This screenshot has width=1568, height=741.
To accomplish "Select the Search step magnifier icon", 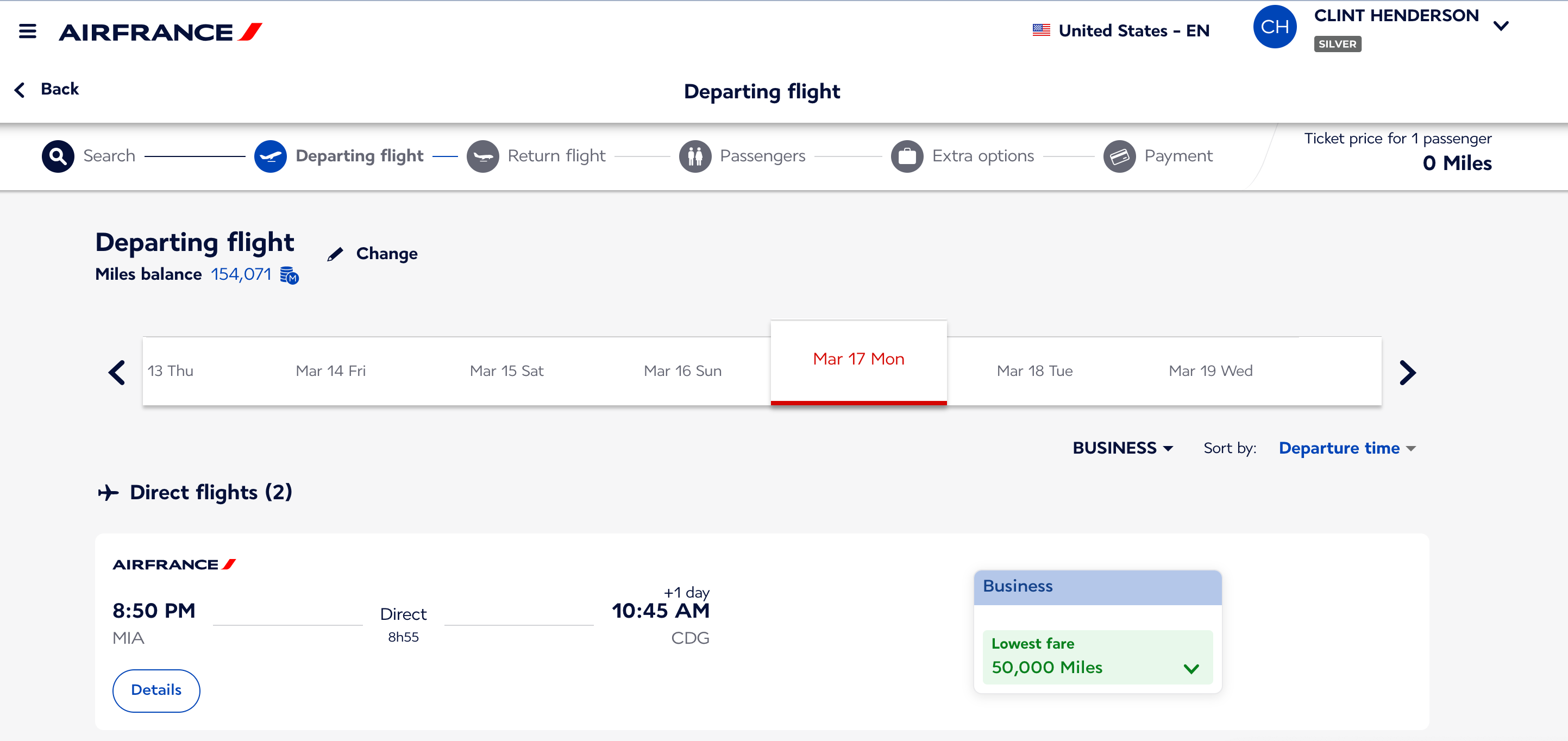I will 57,156.
